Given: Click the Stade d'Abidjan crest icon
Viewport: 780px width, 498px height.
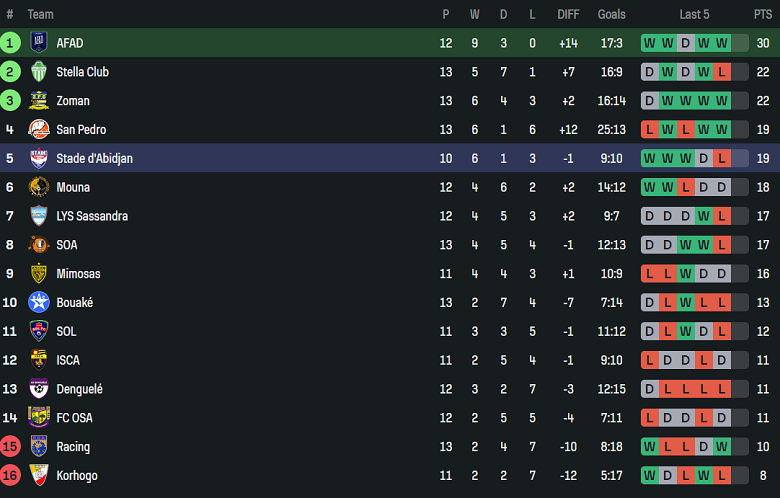Looking at the screenshot, I should pos(39,158).
